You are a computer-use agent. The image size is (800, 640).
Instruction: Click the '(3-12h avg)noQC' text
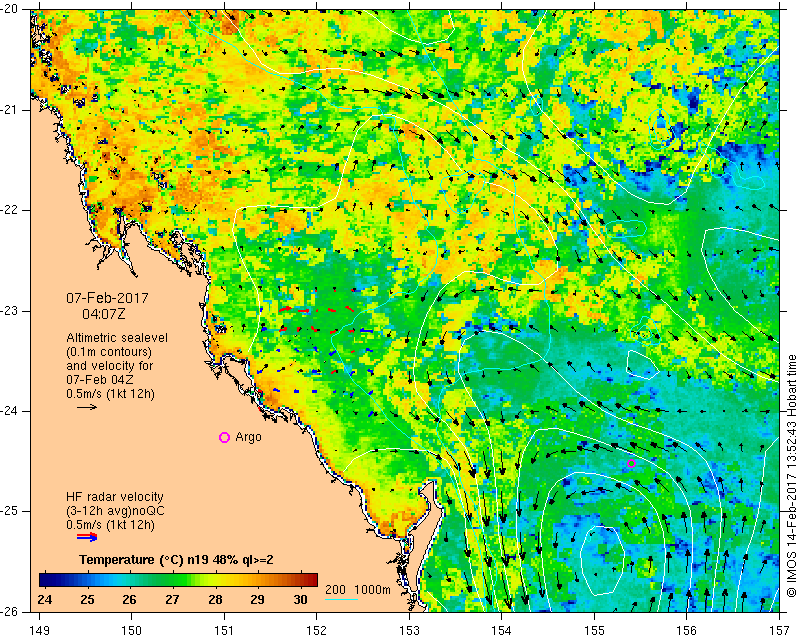[115, 510]
